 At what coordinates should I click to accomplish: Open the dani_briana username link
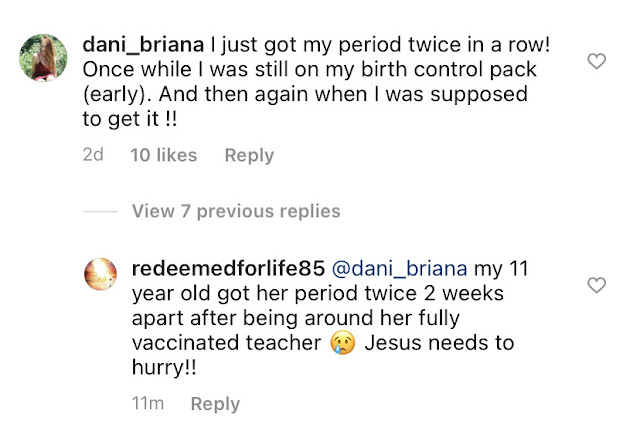coord(143,45)
